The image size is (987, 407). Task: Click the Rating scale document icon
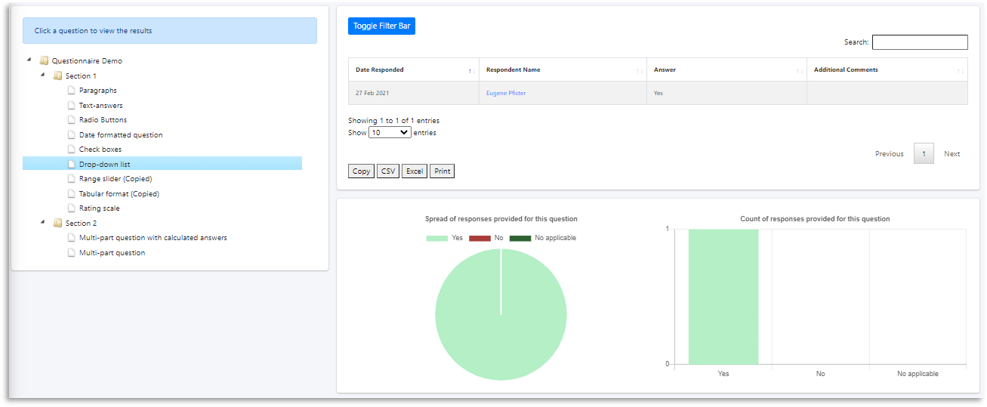(71, 208)
